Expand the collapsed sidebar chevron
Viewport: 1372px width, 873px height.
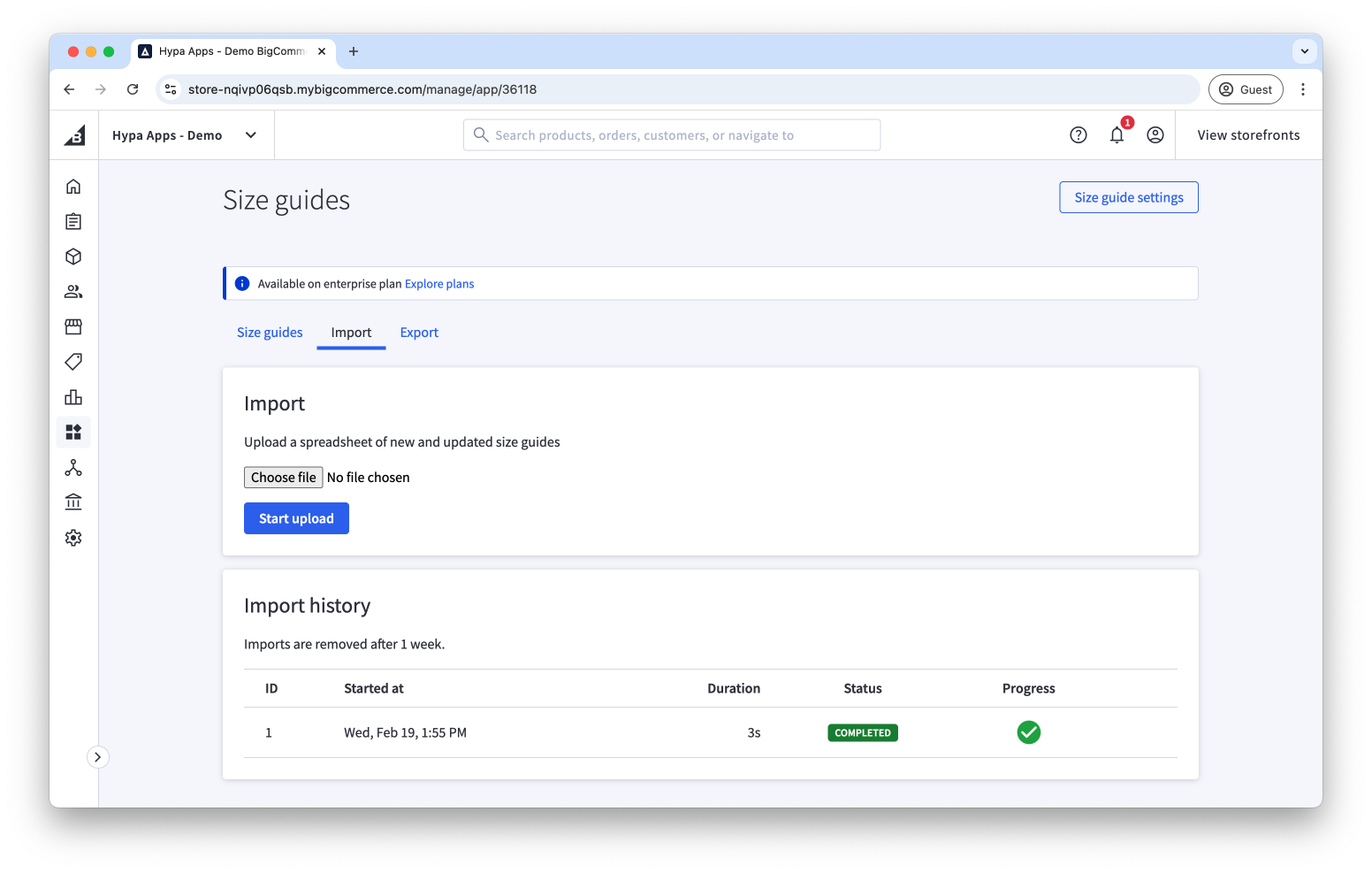(97, 757)
